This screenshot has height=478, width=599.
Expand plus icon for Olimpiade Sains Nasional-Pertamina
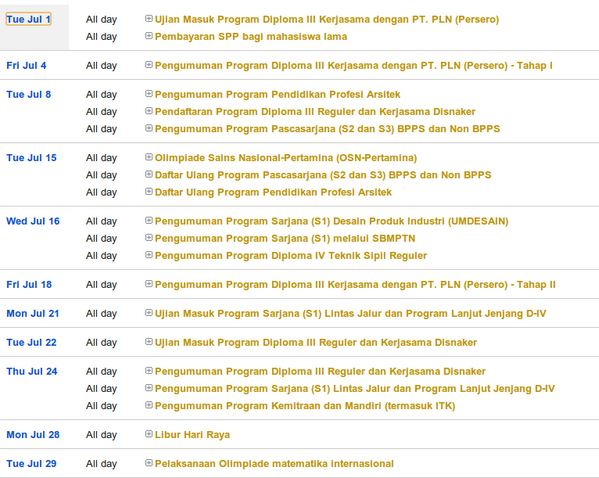tap(149, 157)
